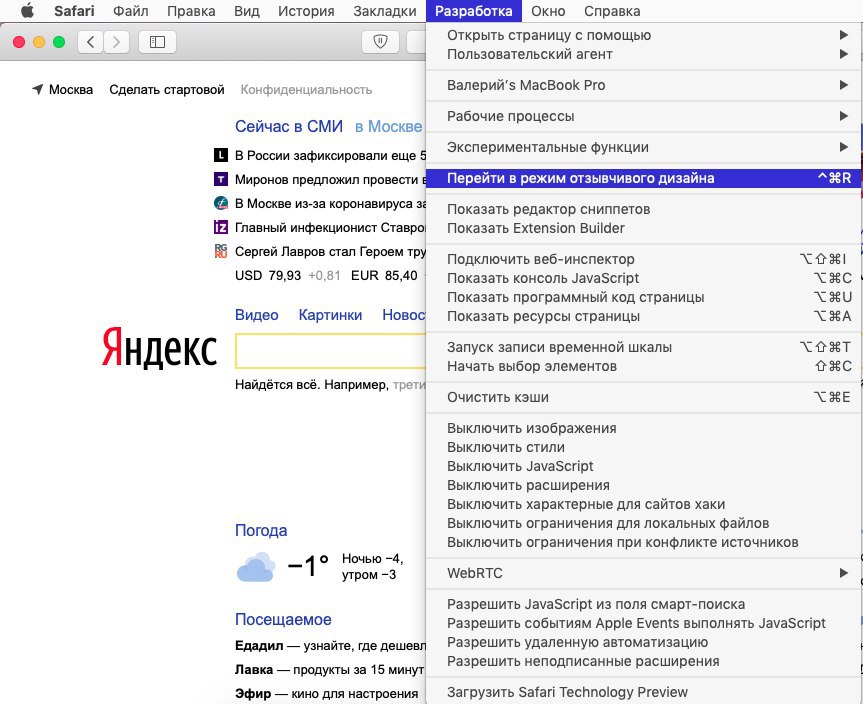Click the weather cloud icon
This screenshot has width=863, height=704.
pos(256,568)
